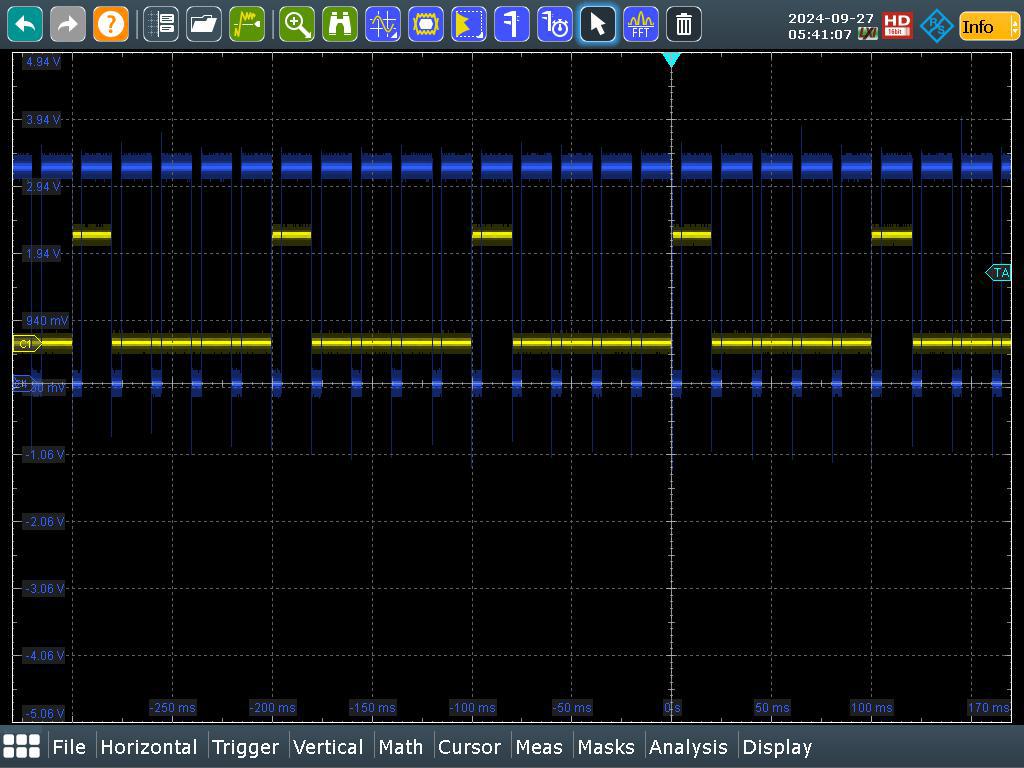Click the Undo arrow button

click(x=25, y=24)
